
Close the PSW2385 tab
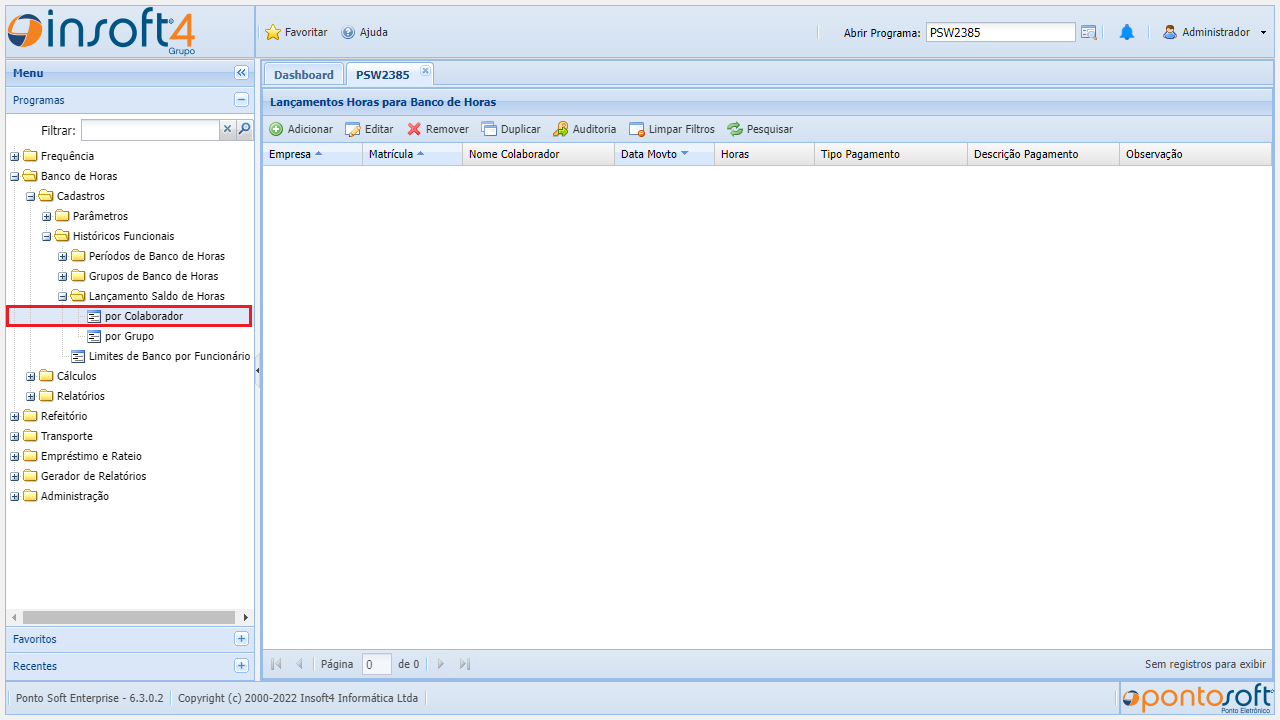[425, 71]
